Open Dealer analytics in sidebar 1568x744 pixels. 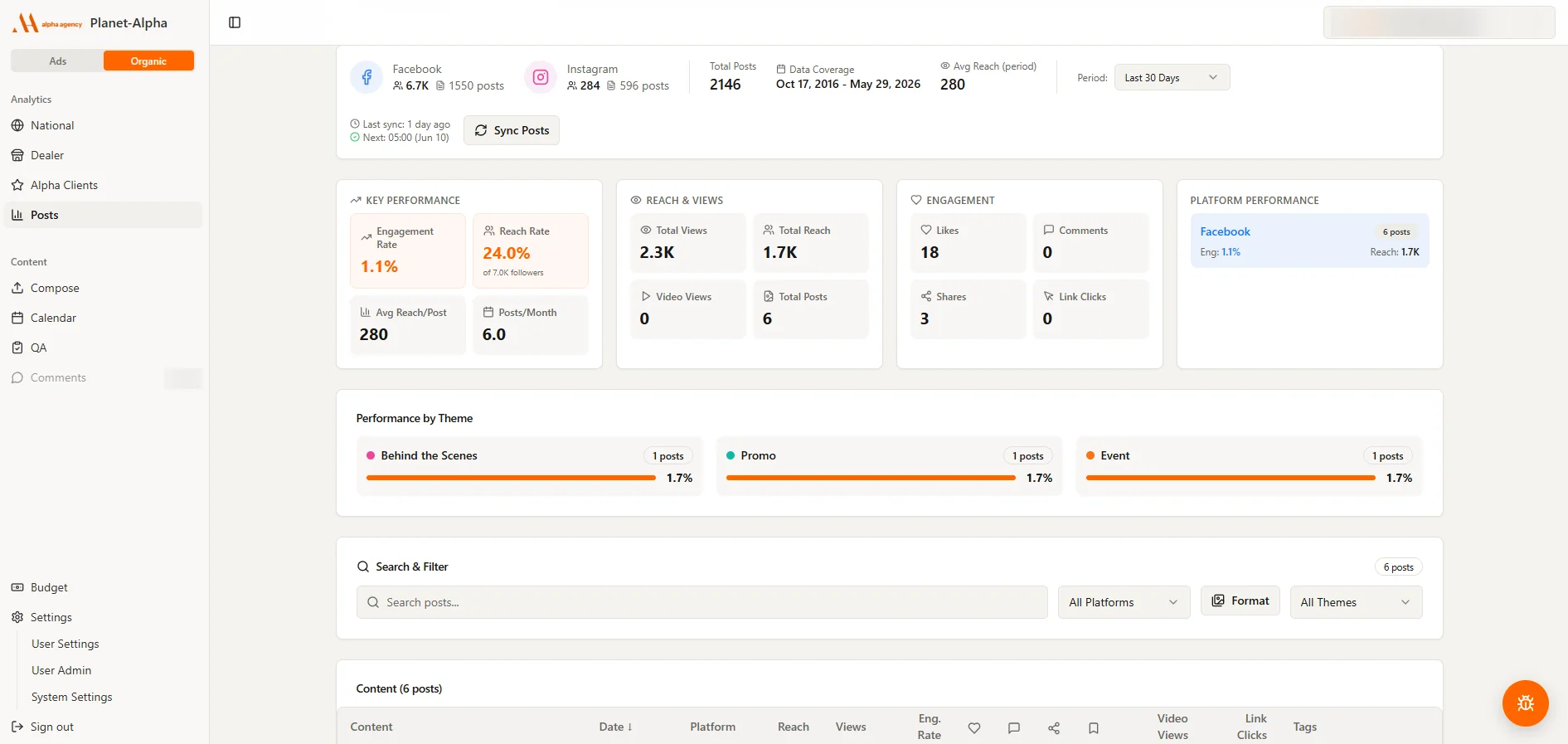[x=104, y=155]
